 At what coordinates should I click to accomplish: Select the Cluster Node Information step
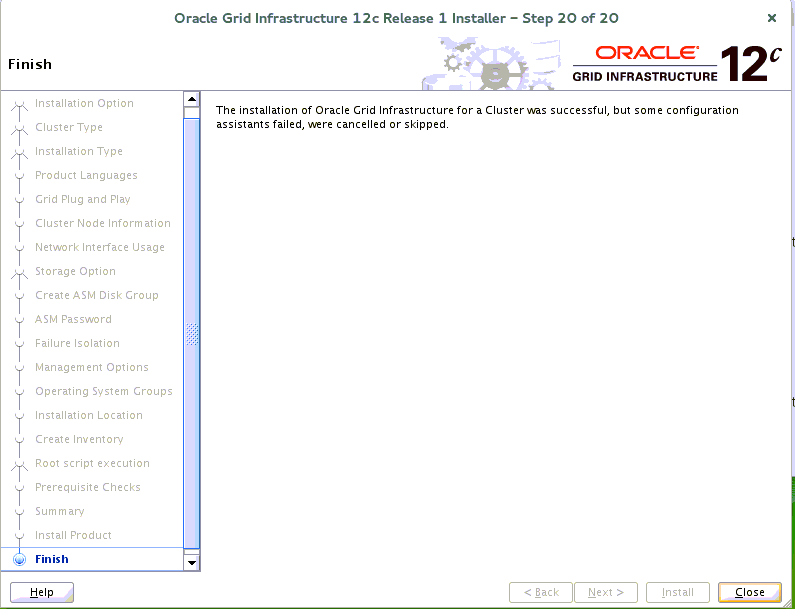103,223
